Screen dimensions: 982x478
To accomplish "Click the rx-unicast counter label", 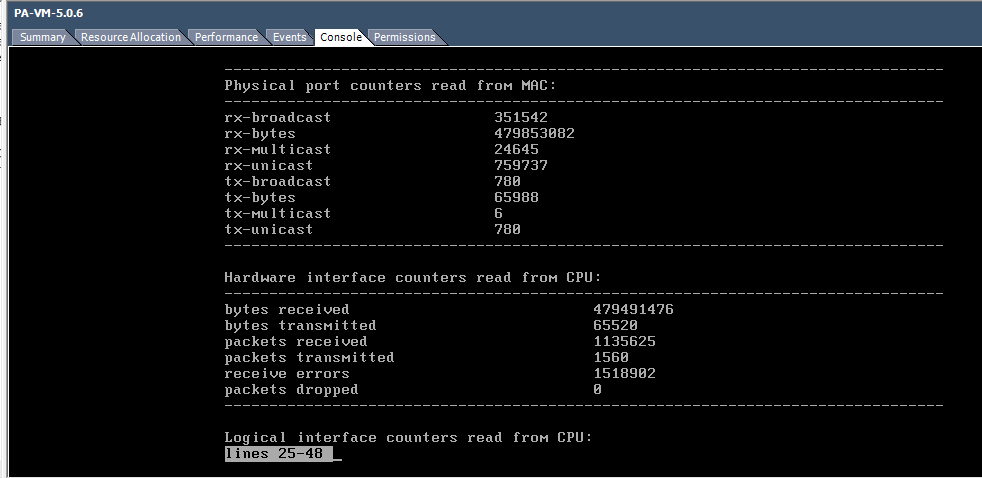I will coord(269,166).
